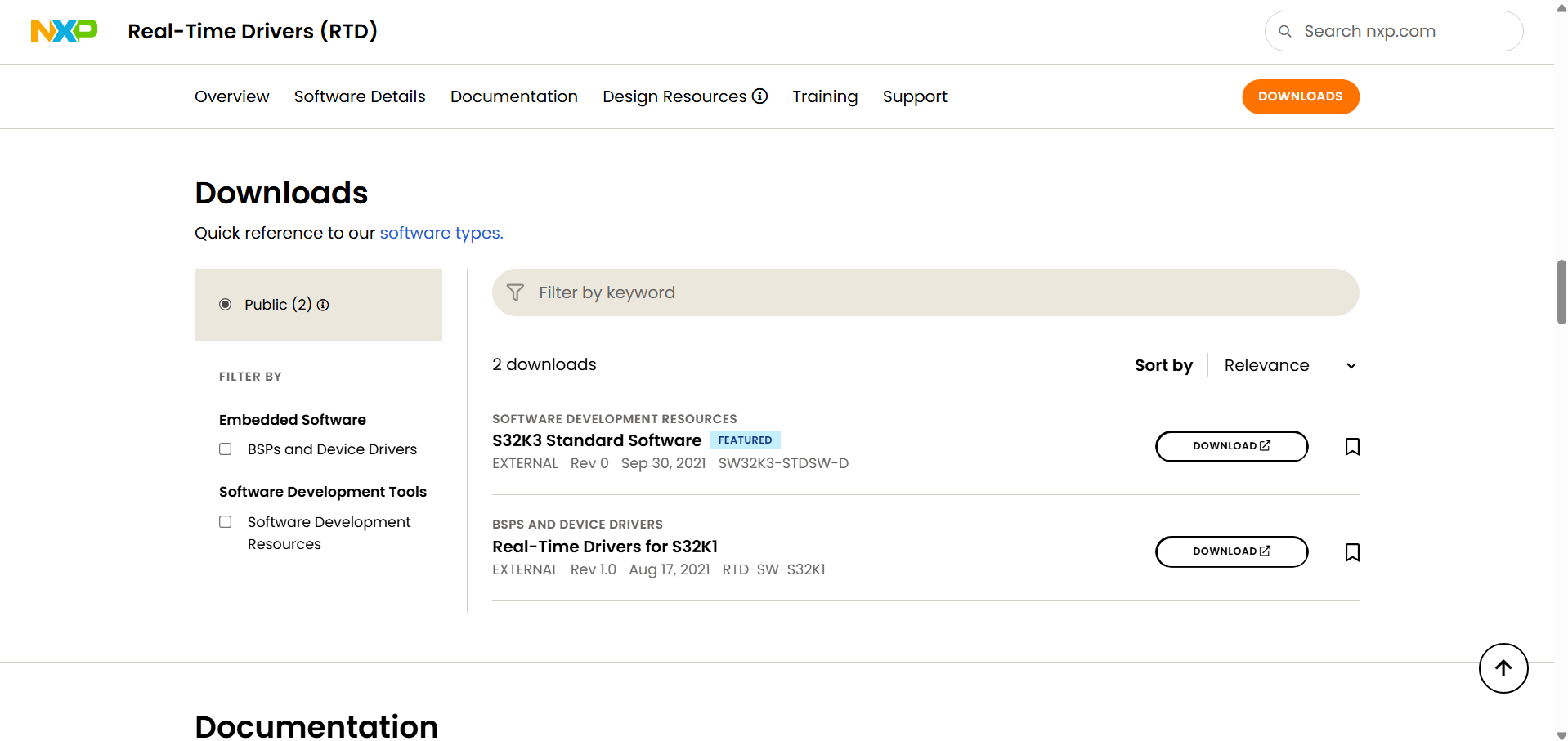Click the back-to-top arrow button
The width and height of the screenshot is (1568, 741).
point(1503,668)
